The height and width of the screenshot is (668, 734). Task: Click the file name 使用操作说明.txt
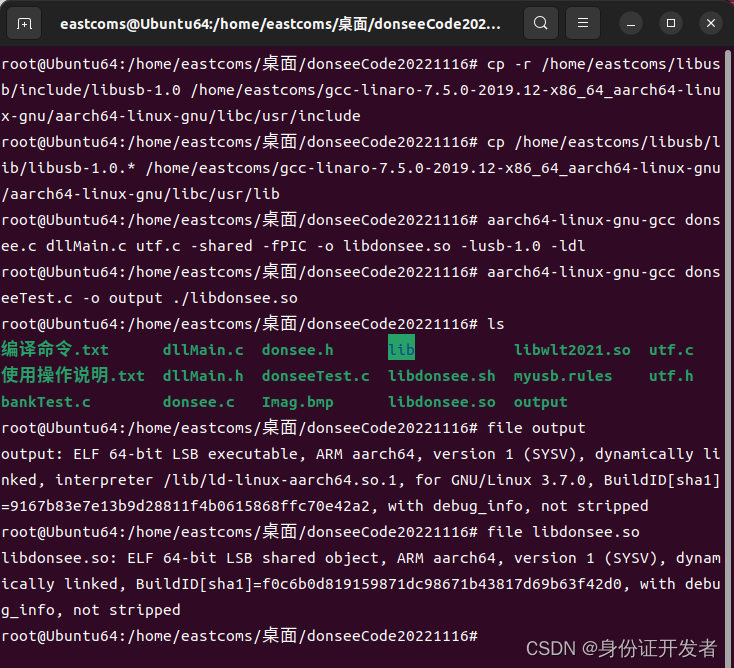[x=73, y=376]
